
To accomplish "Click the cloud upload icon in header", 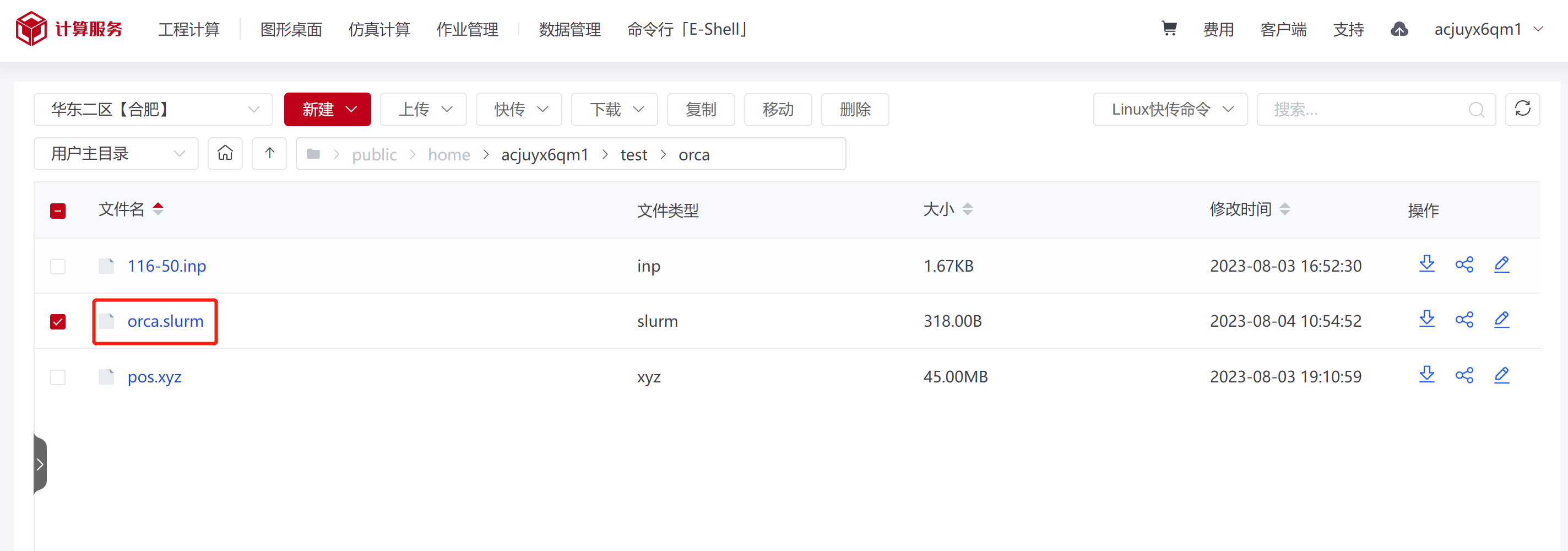I will pyautogui.click(x=1399, y=29).
